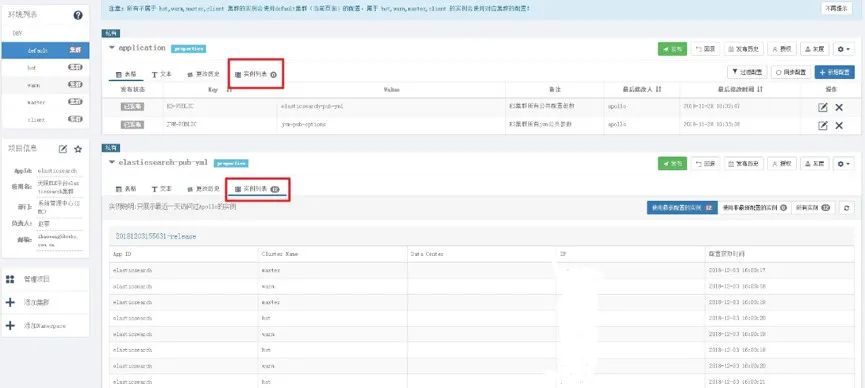Click 回滚 button for elasticsearch-pub-yml
Image resolution: width=865 pixels, height=388 pixels.
[705, 163]
